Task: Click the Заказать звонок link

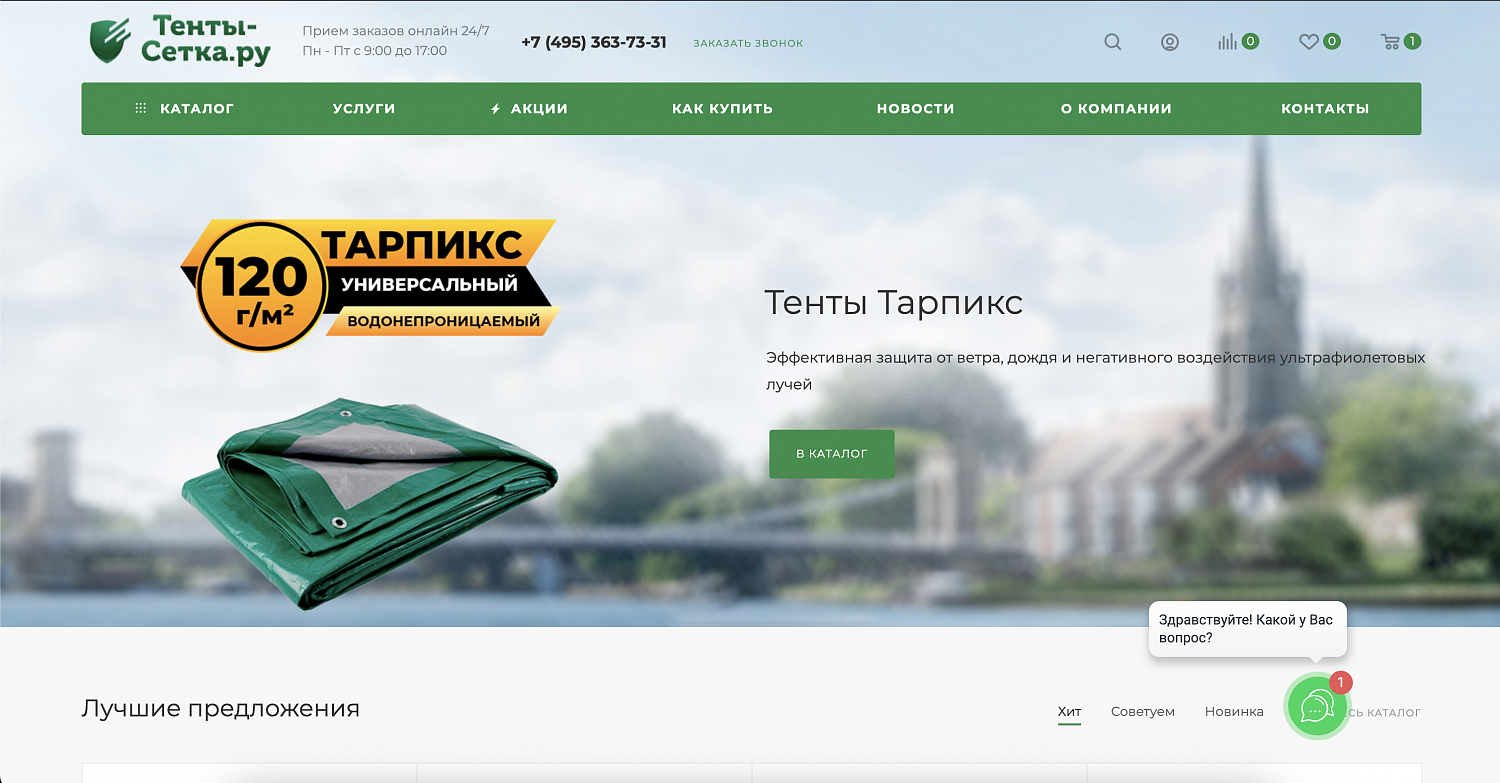Action: point(748,43)
